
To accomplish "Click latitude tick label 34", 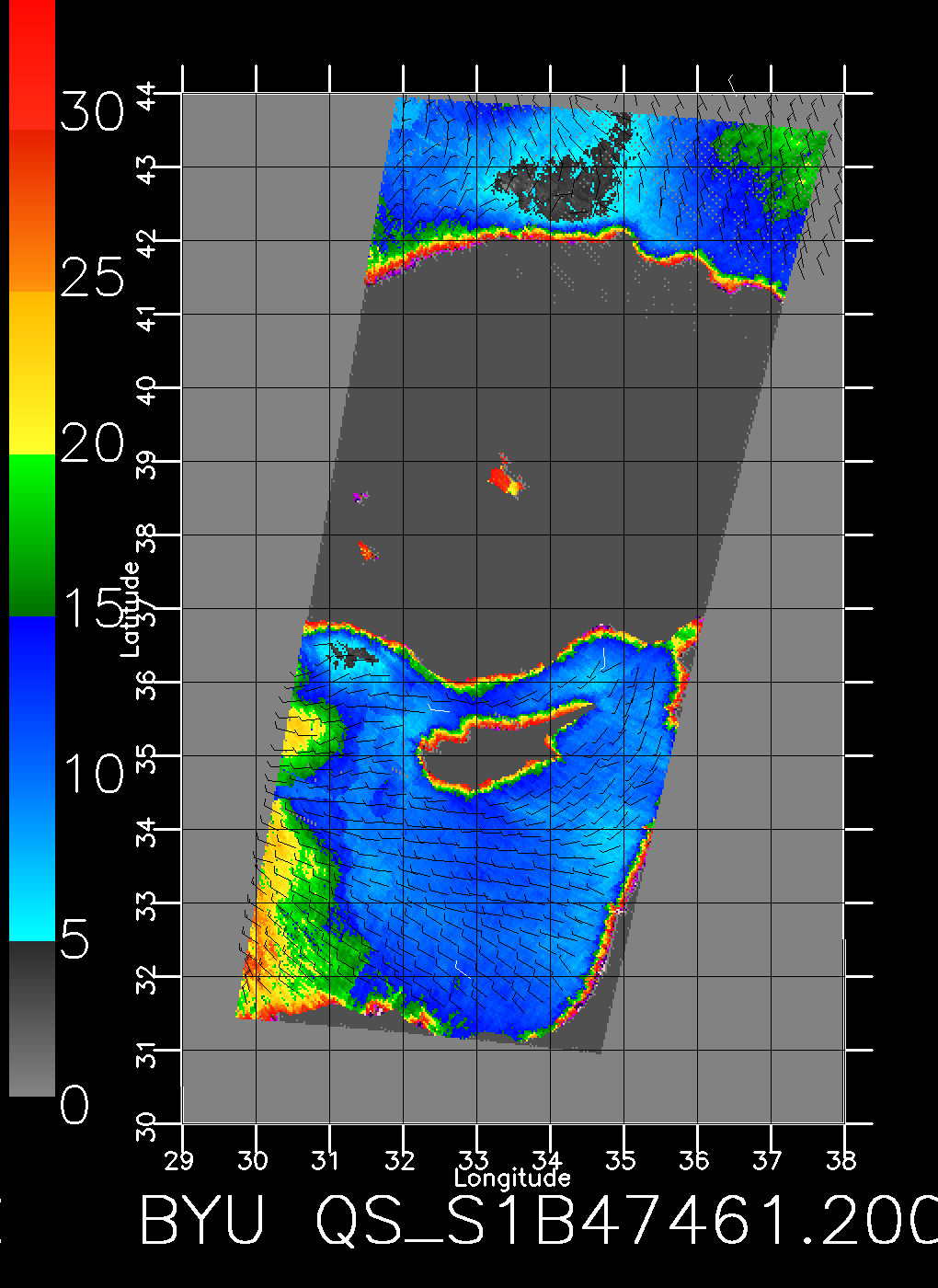I will 146,831.
